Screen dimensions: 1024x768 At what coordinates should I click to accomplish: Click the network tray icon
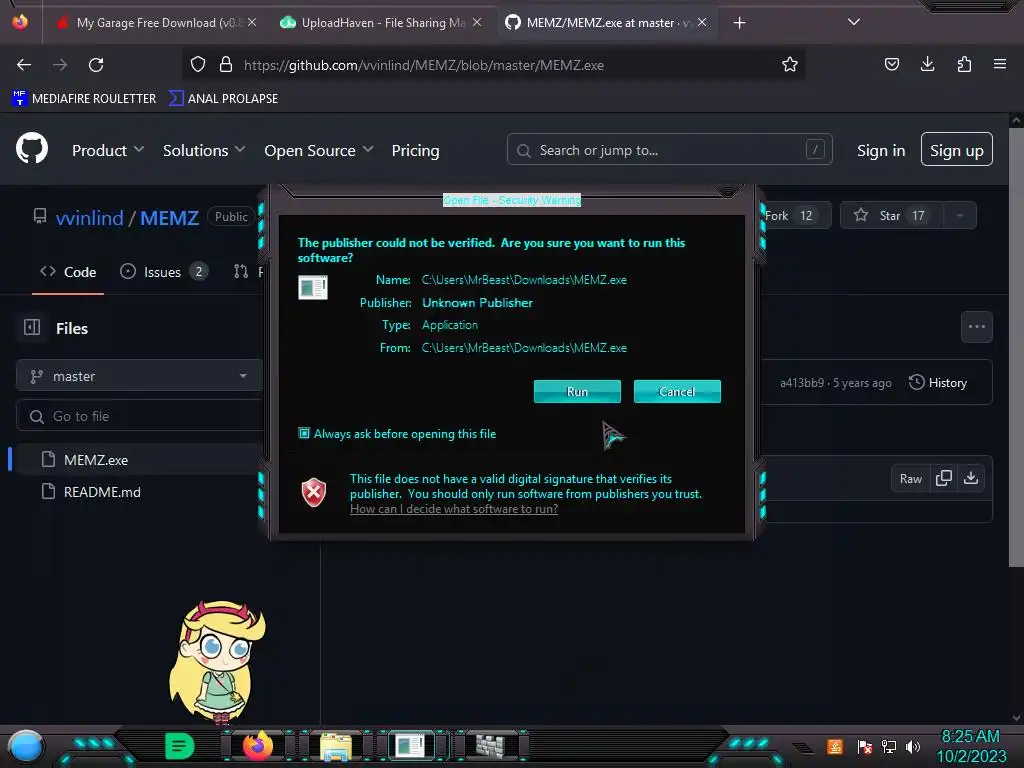(889, 746)
